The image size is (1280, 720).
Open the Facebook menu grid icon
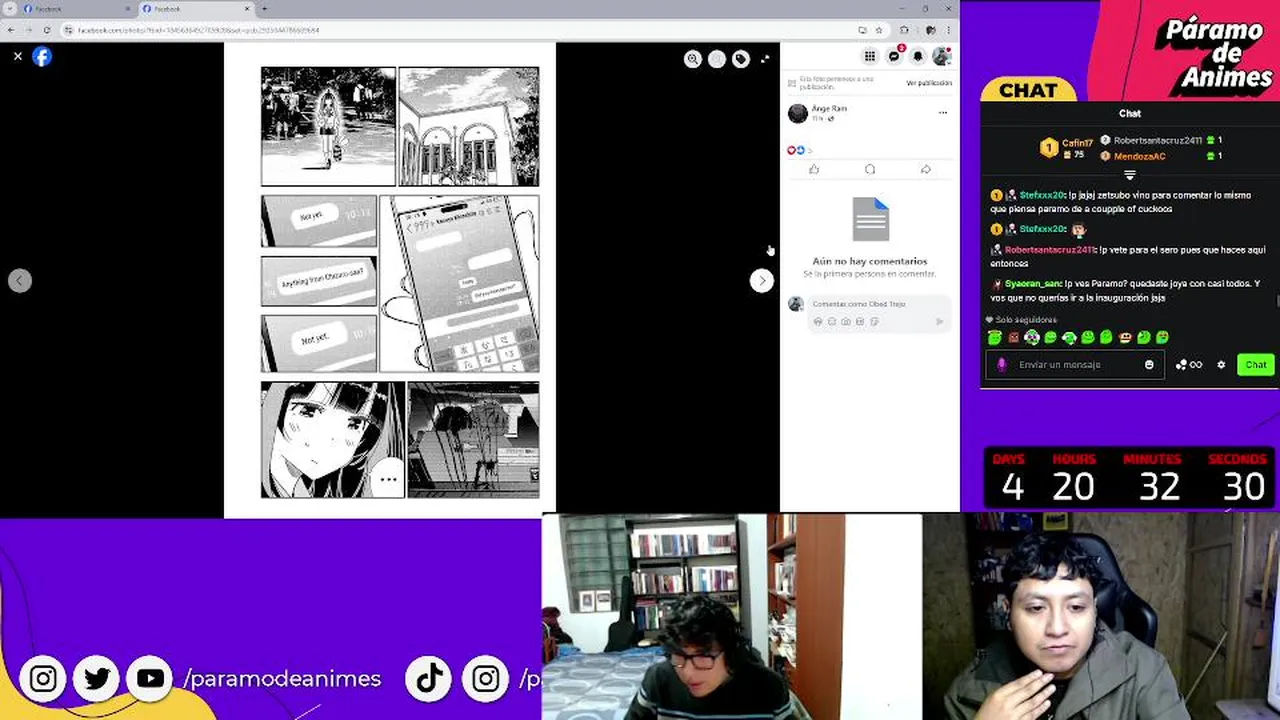pyautogui.click(x=870, y=57)
